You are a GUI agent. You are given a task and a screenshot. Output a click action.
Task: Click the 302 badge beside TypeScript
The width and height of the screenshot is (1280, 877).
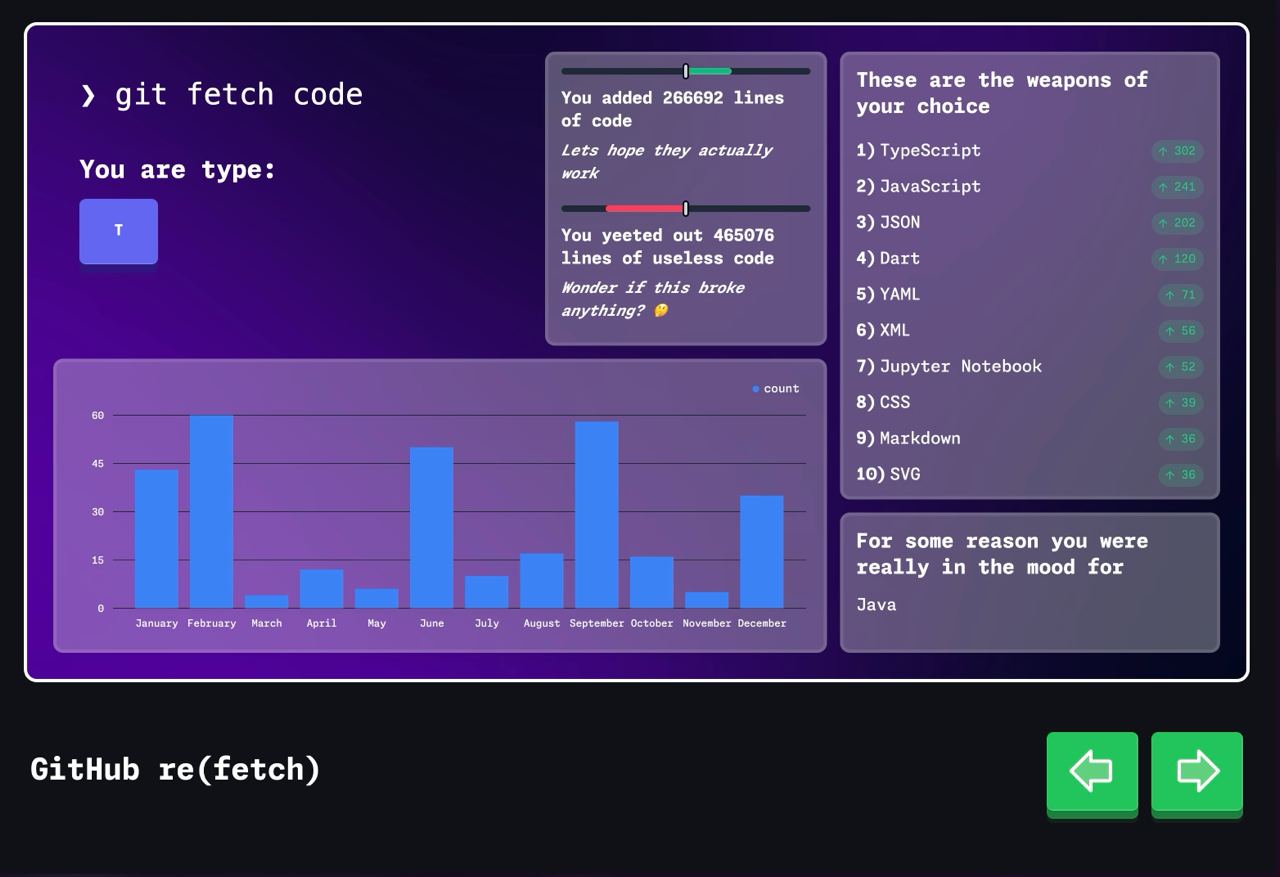pos(1177,151)
